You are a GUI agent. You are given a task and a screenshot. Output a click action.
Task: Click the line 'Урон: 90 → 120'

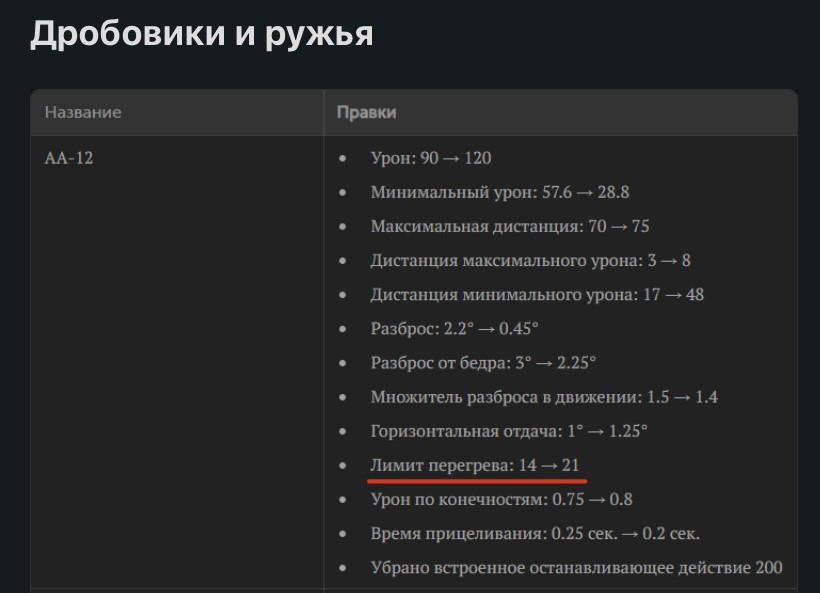click(x=431, y=158)
